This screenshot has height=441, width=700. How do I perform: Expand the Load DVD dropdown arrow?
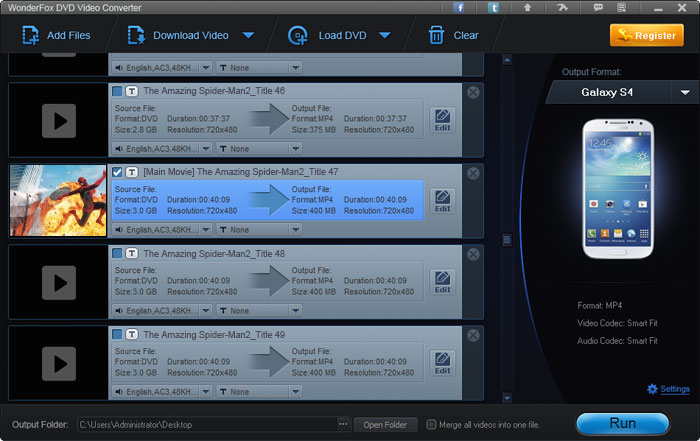tap(385, 35)
